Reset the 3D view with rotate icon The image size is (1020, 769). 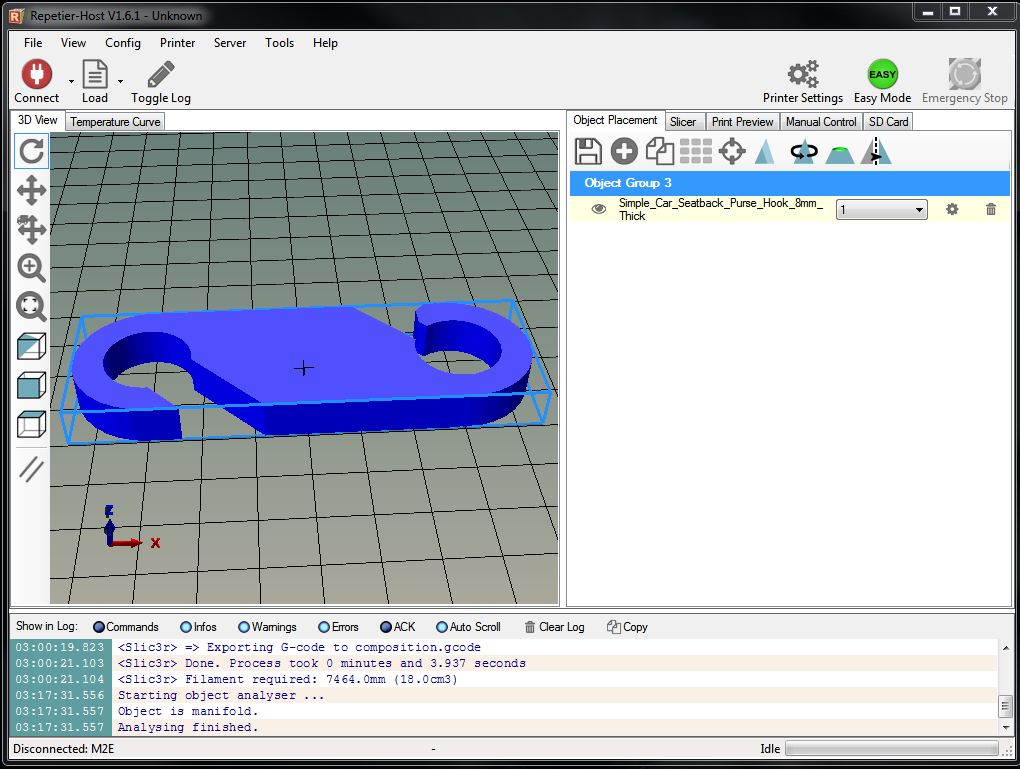[x=32, y=151]
